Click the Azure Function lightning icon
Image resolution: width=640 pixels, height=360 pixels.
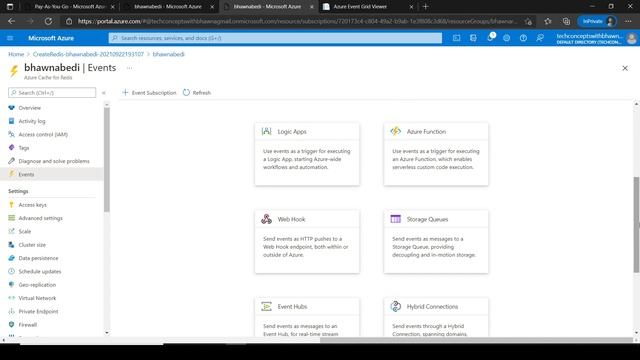396,131
